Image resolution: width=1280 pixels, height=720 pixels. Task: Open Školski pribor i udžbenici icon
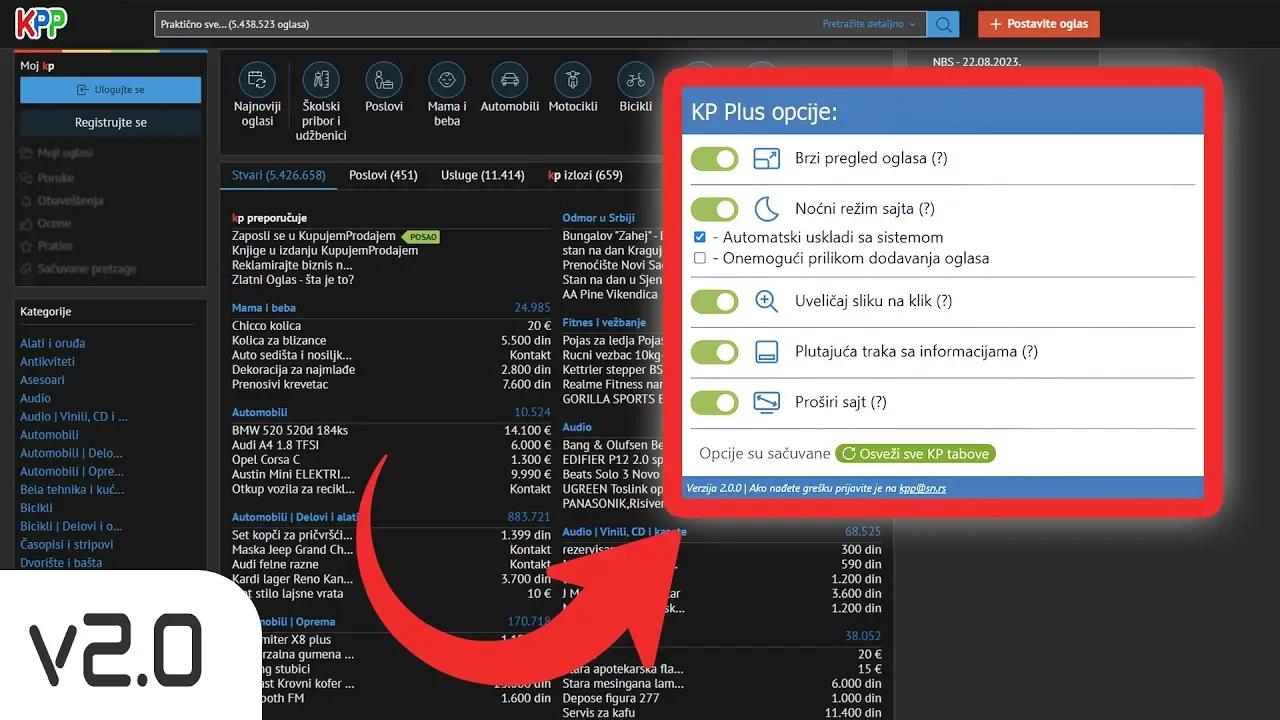(x=321, y=80)
